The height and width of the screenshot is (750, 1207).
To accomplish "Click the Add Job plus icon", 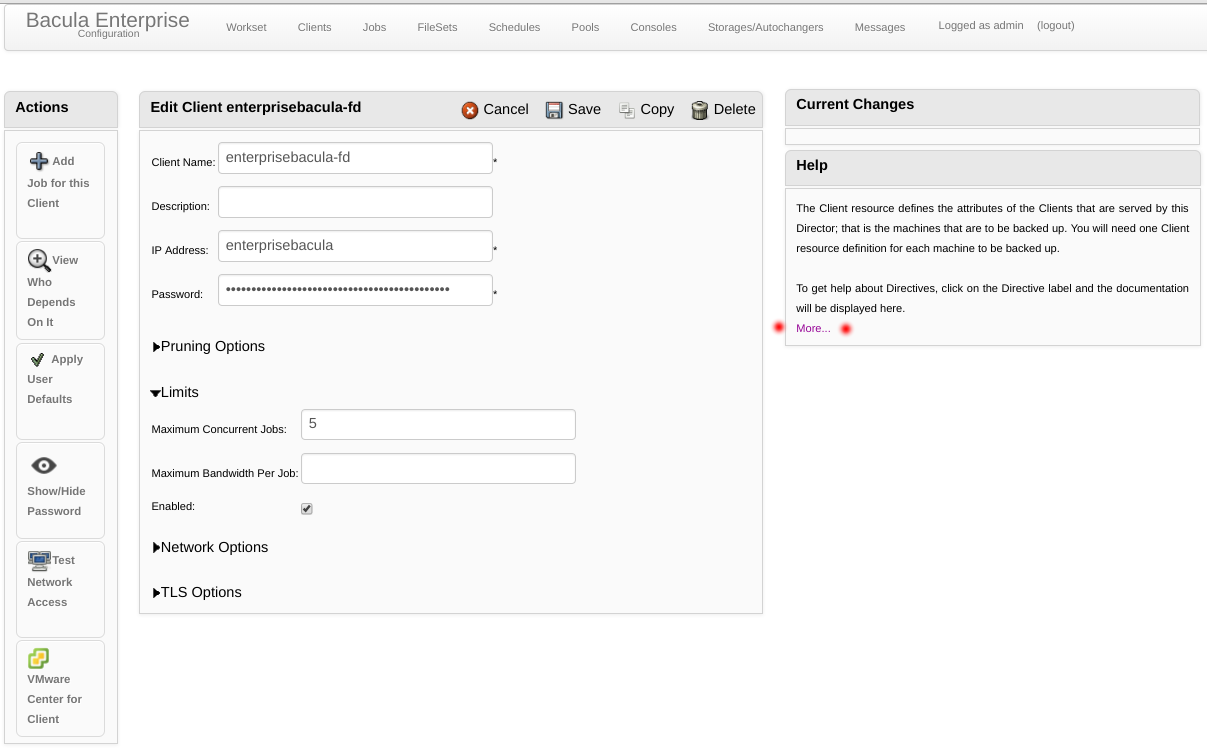I will click(x=39, y=161).
